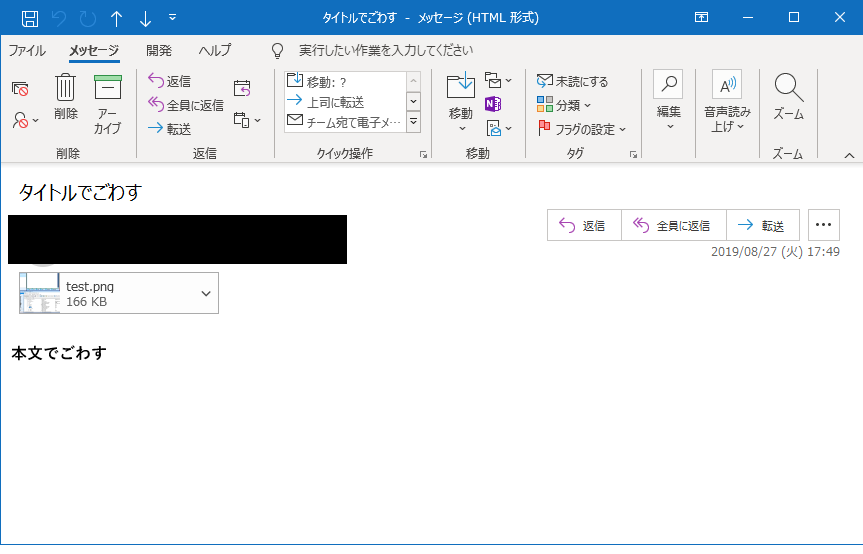Select the チーム宛て電子メール quick step
The width and height of the screenshot is (863, 554).
[x=346, y=122]
